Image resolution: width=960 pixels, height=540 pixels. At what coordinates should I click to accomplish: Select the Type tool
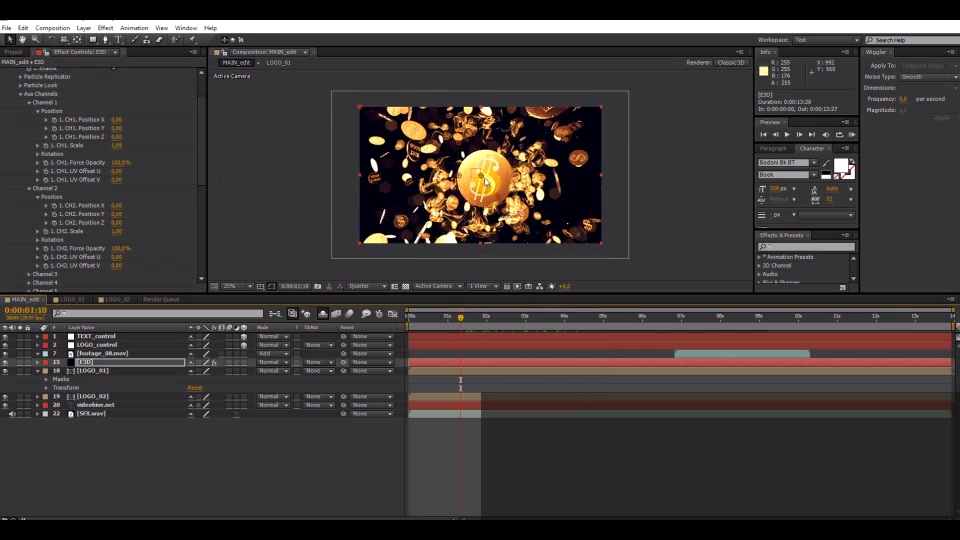[118, 40]
